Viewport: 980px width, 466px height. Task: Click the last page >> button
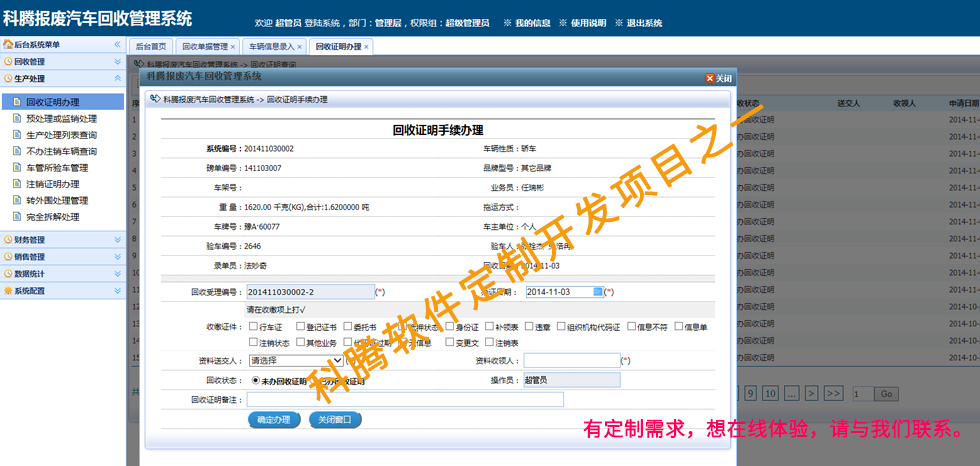click(833, 394)
